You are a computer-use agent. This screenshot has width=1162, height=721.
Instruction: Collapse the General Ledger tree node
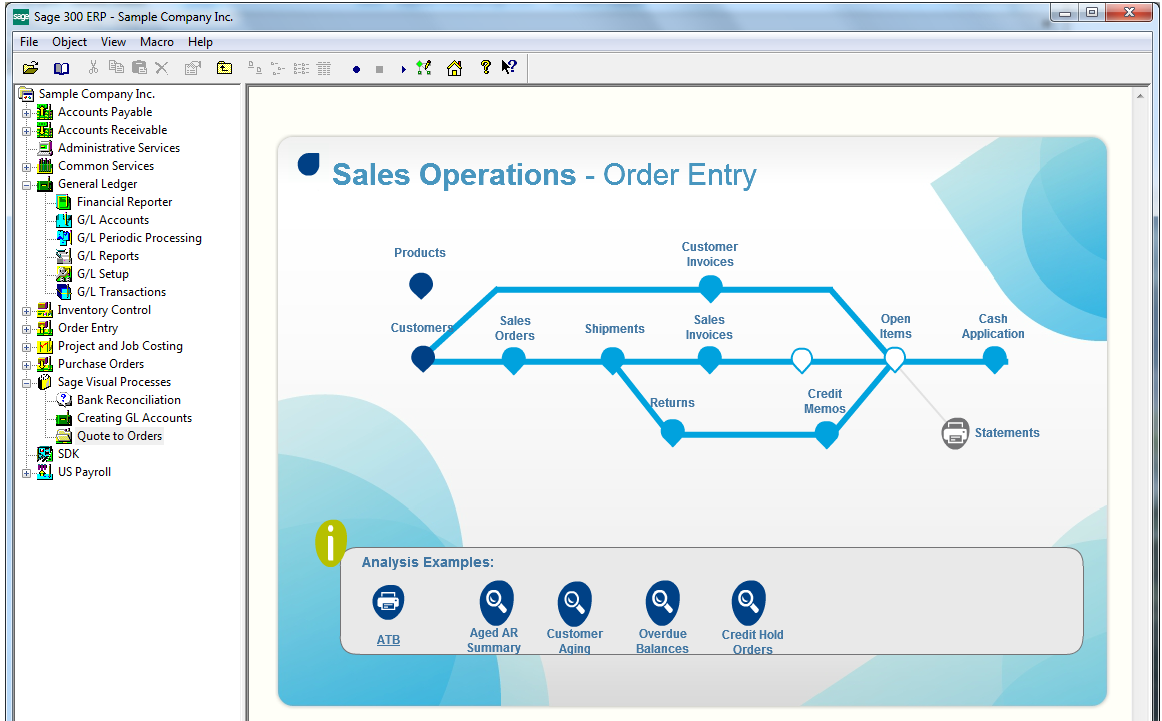tap(27, 185)
